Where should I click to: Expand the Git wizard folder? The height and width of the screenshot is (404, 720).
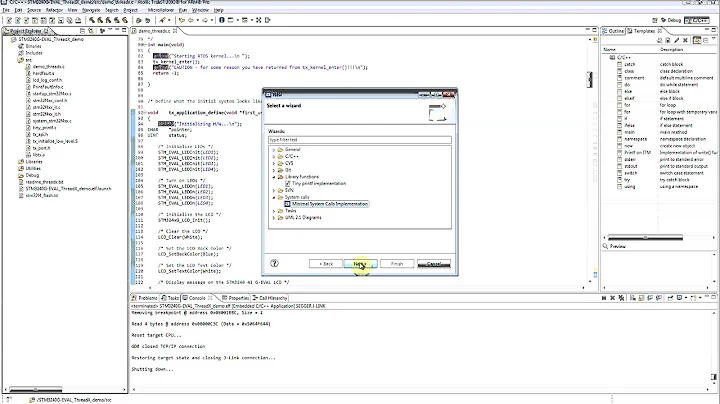tap(274, 170)
